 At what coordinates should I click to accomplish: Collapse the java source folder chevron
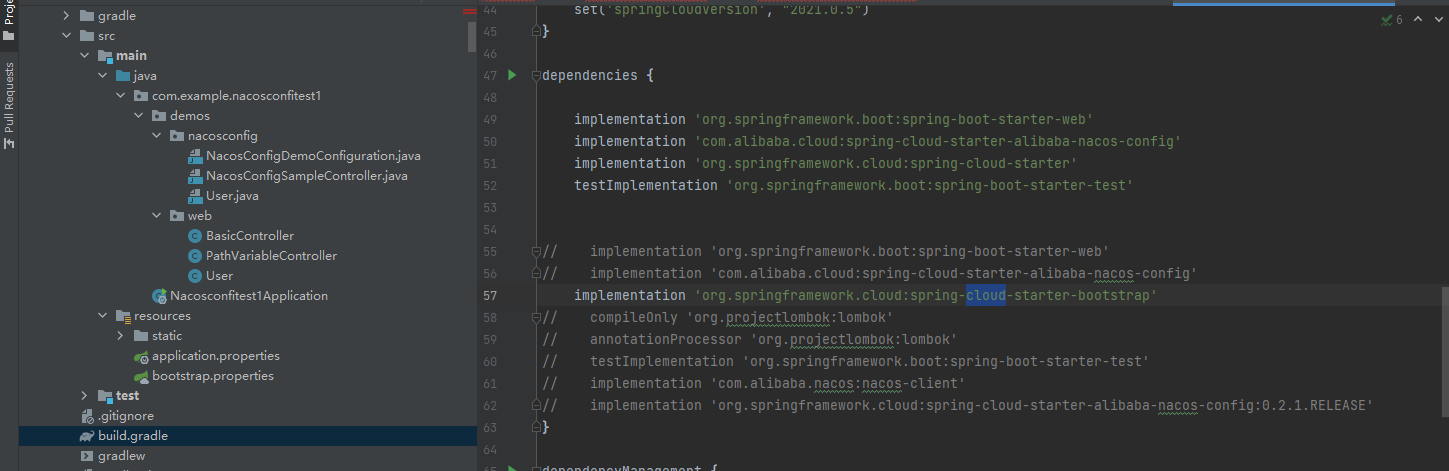point(103,76)
